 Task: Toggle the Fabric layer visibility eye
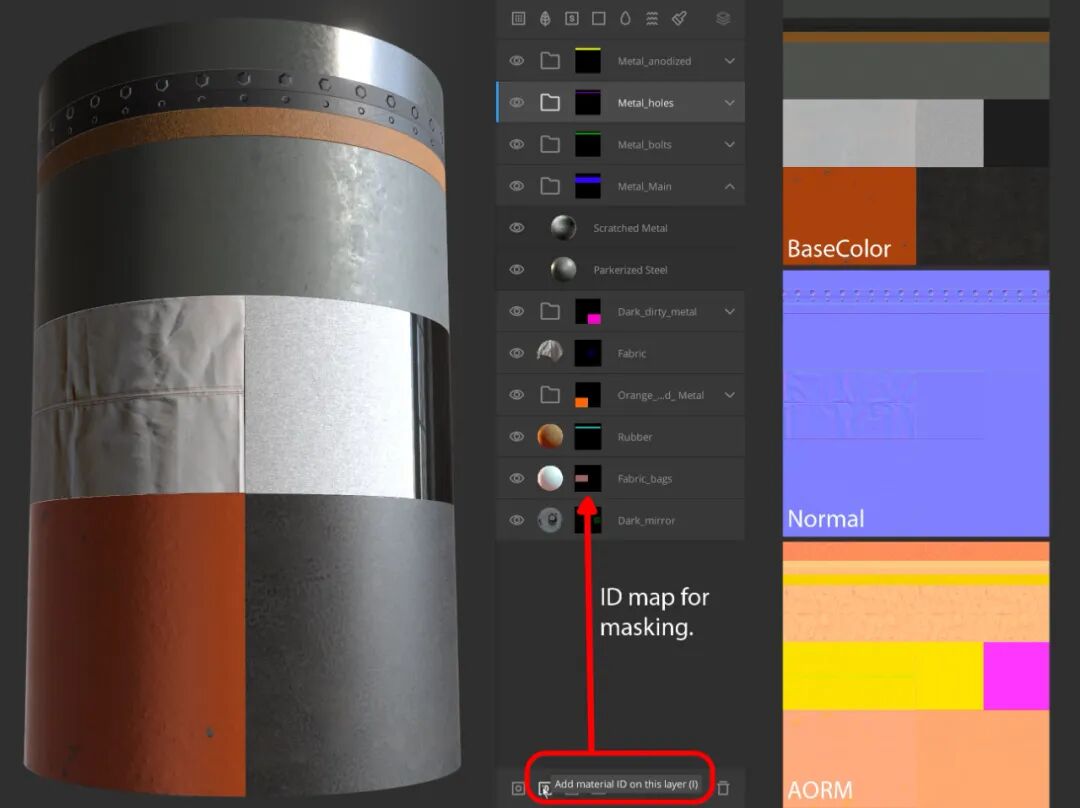517,353
